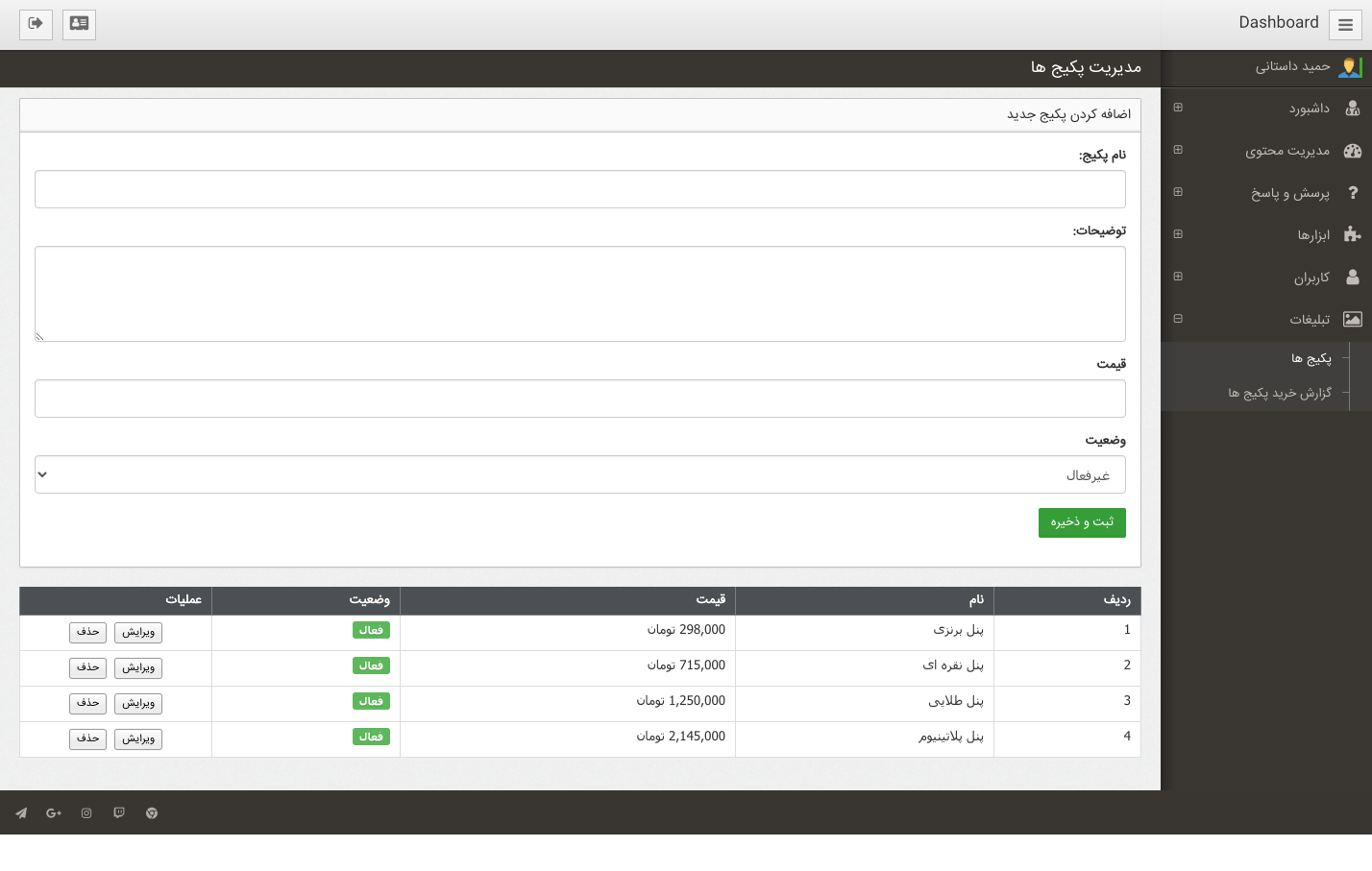The image size is (1372, 871).
Task: Click حذف for پنل پلاتینیوم row
Action: point(87,738)
